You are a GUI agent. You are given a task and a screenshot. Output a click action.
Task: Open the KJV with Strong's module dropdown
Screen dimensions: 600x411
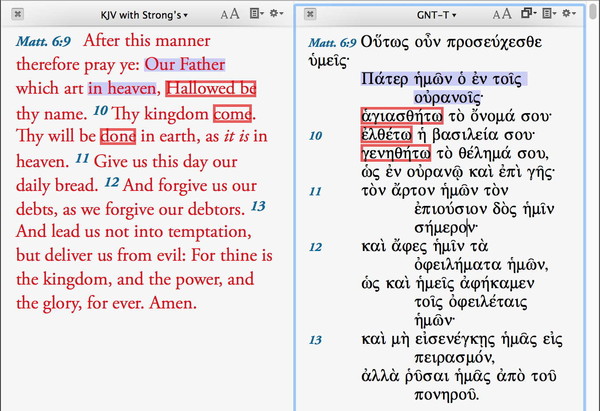point(144,15)
